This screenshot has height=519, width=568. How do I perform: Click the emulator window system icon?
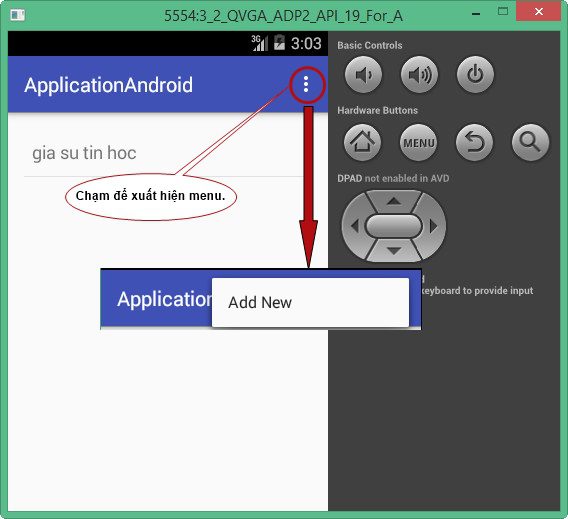pos(17,15)
